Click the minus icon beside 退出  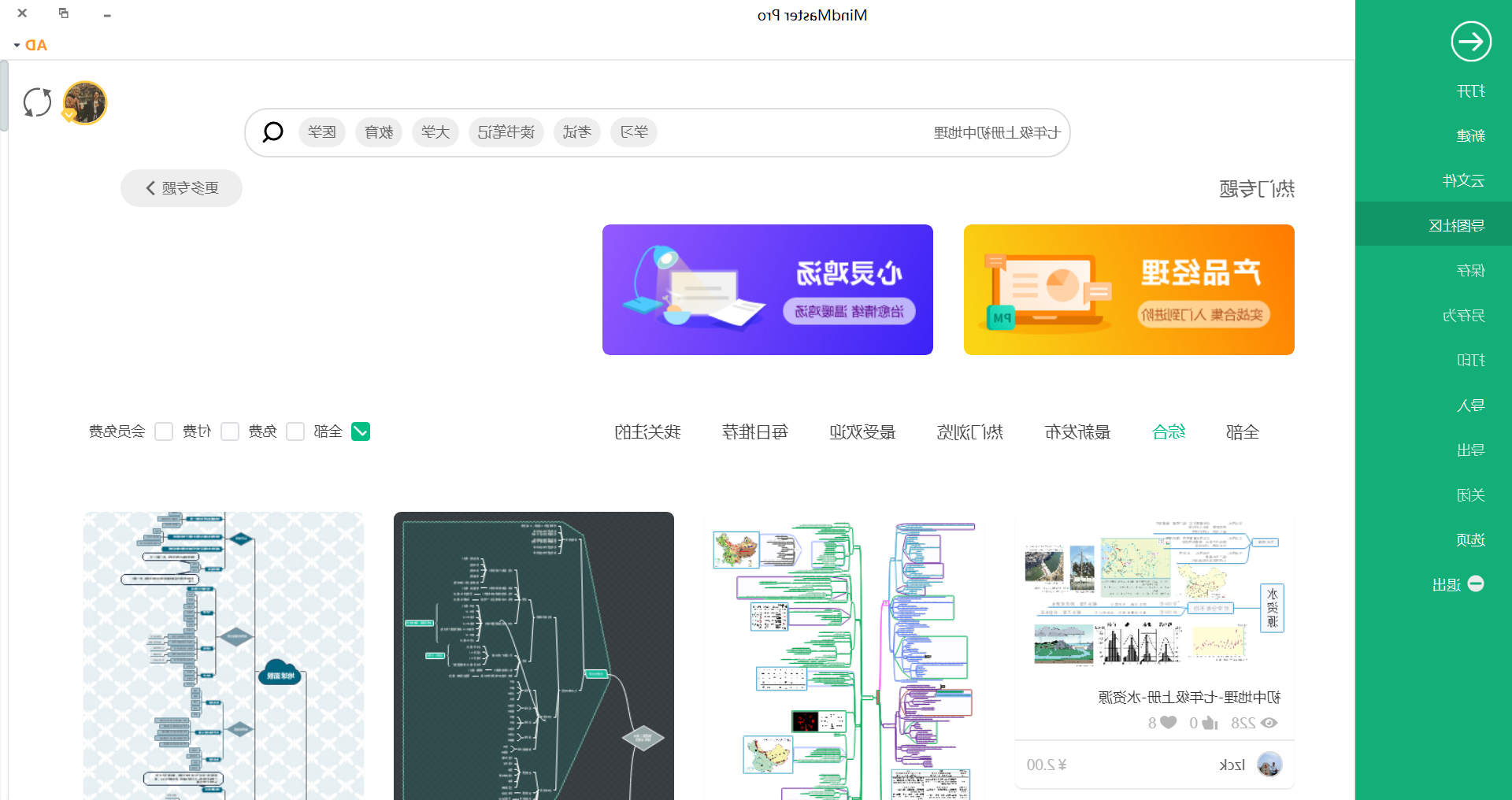[x=1476, y=583]
